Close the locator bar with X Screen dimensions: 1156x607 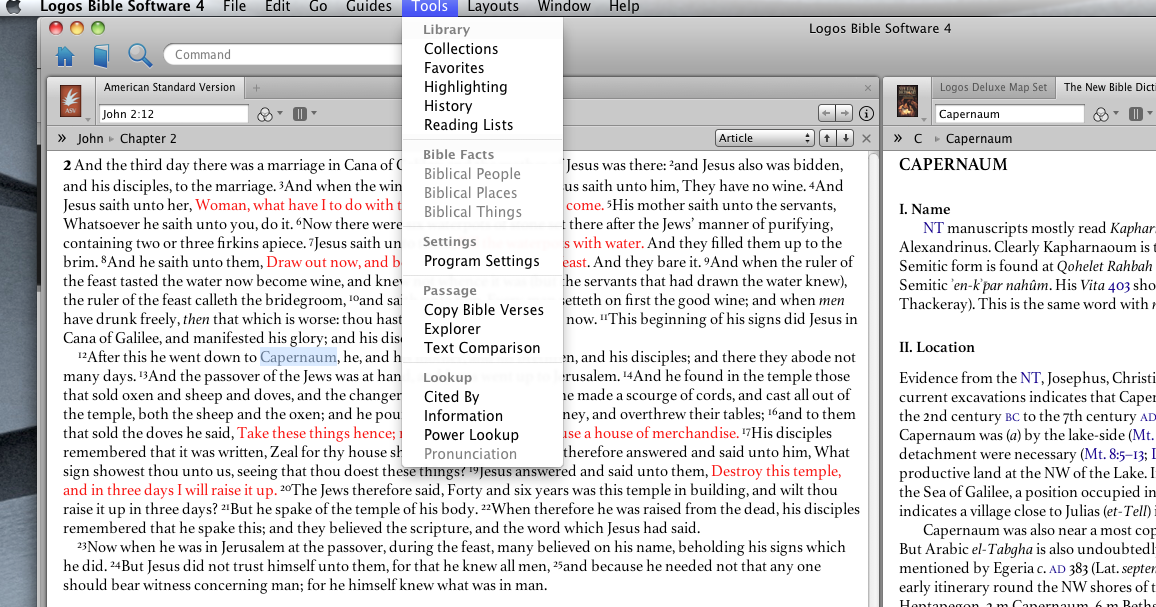pyautogui.click(x=866, y=138)
